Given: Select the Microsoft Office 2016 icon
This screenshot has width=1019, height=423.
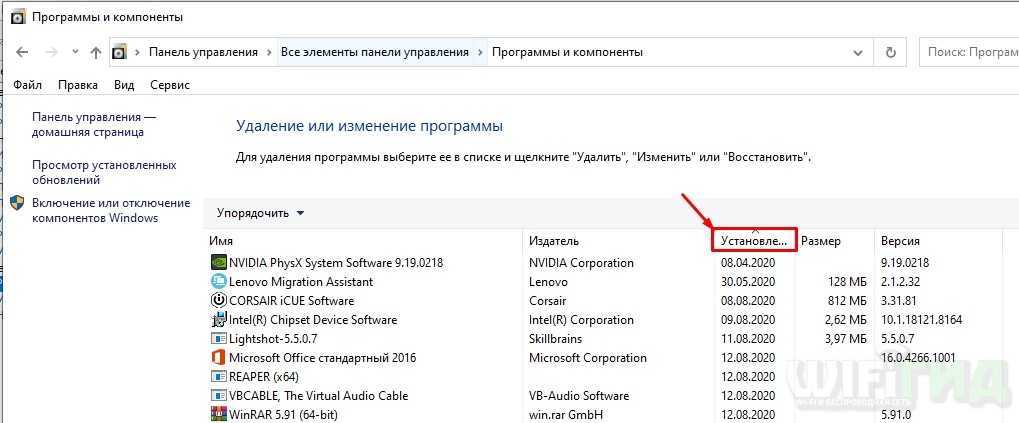Looking at the screenshot, I should coord(219,358).
